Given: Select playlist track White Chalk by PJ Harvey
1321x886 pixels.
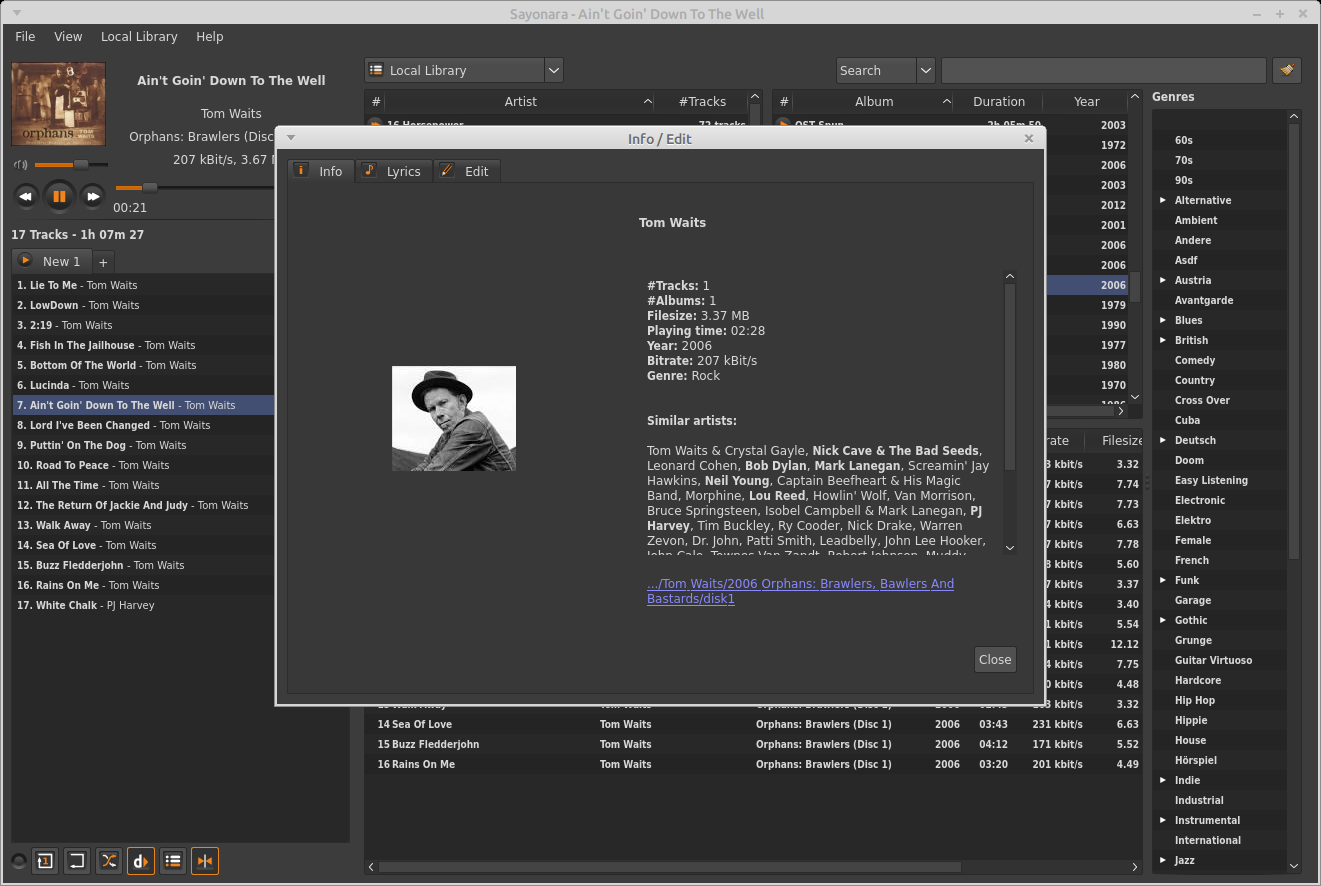Looking at the screenshot, I should click(x=181, y=605).
